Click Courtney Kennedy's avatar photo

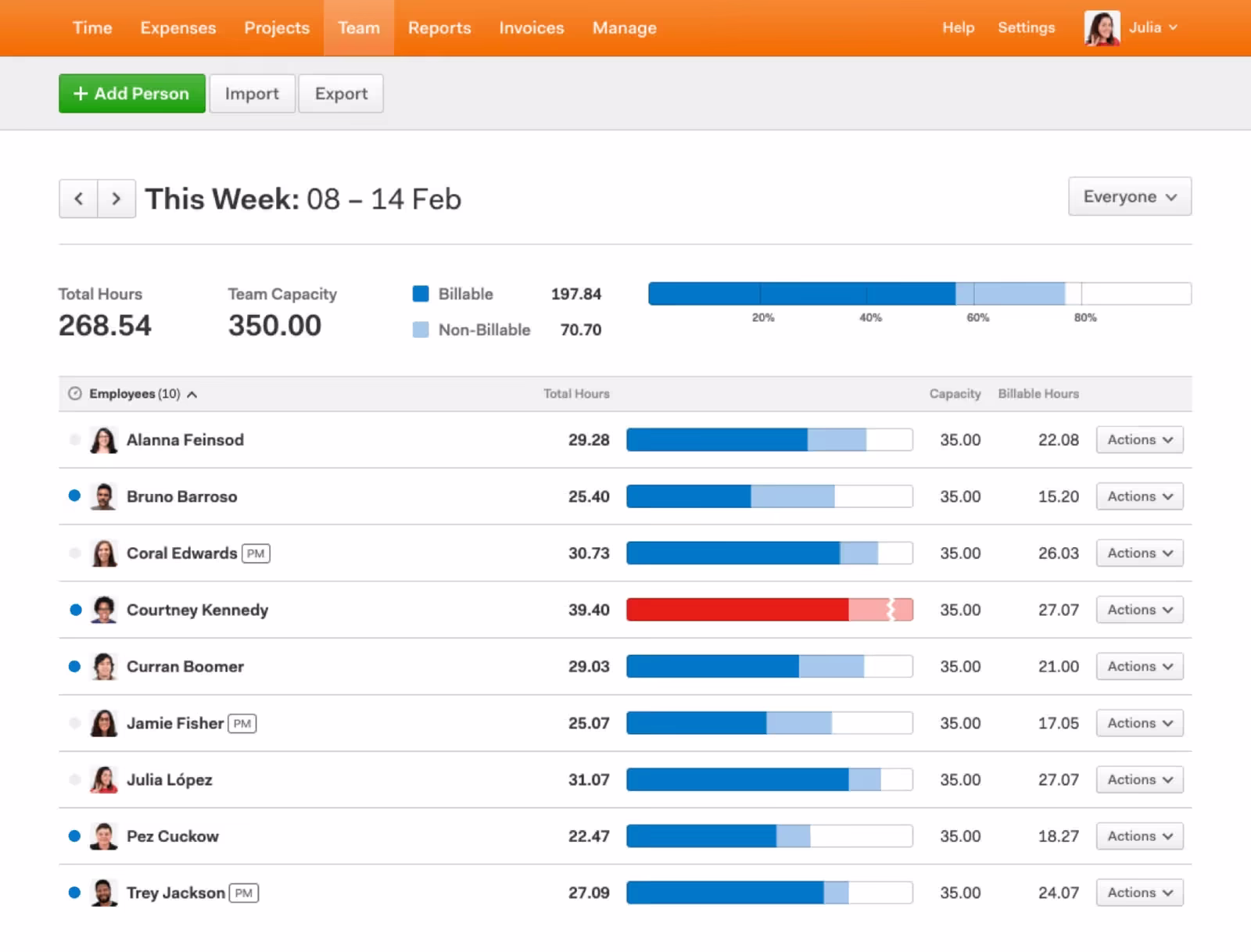[x=103, y=610]
